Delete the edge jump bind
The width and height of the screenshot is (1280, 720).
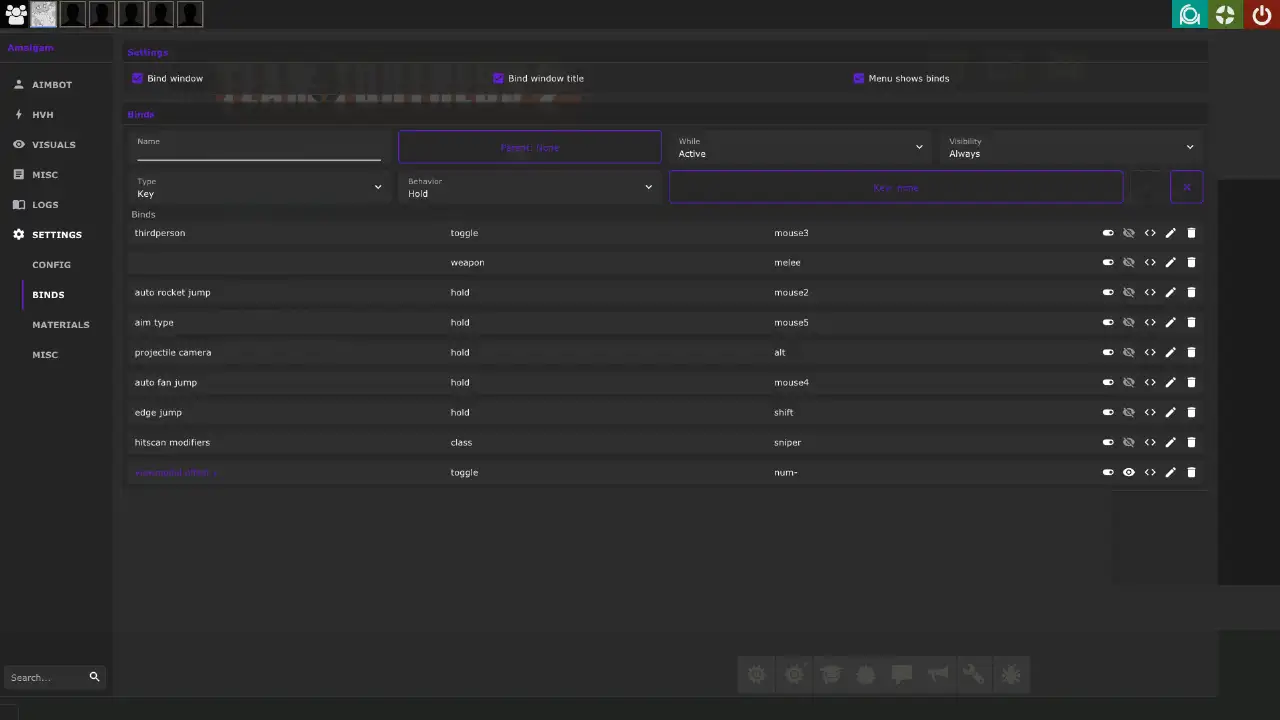click(x=1191, y=413)
